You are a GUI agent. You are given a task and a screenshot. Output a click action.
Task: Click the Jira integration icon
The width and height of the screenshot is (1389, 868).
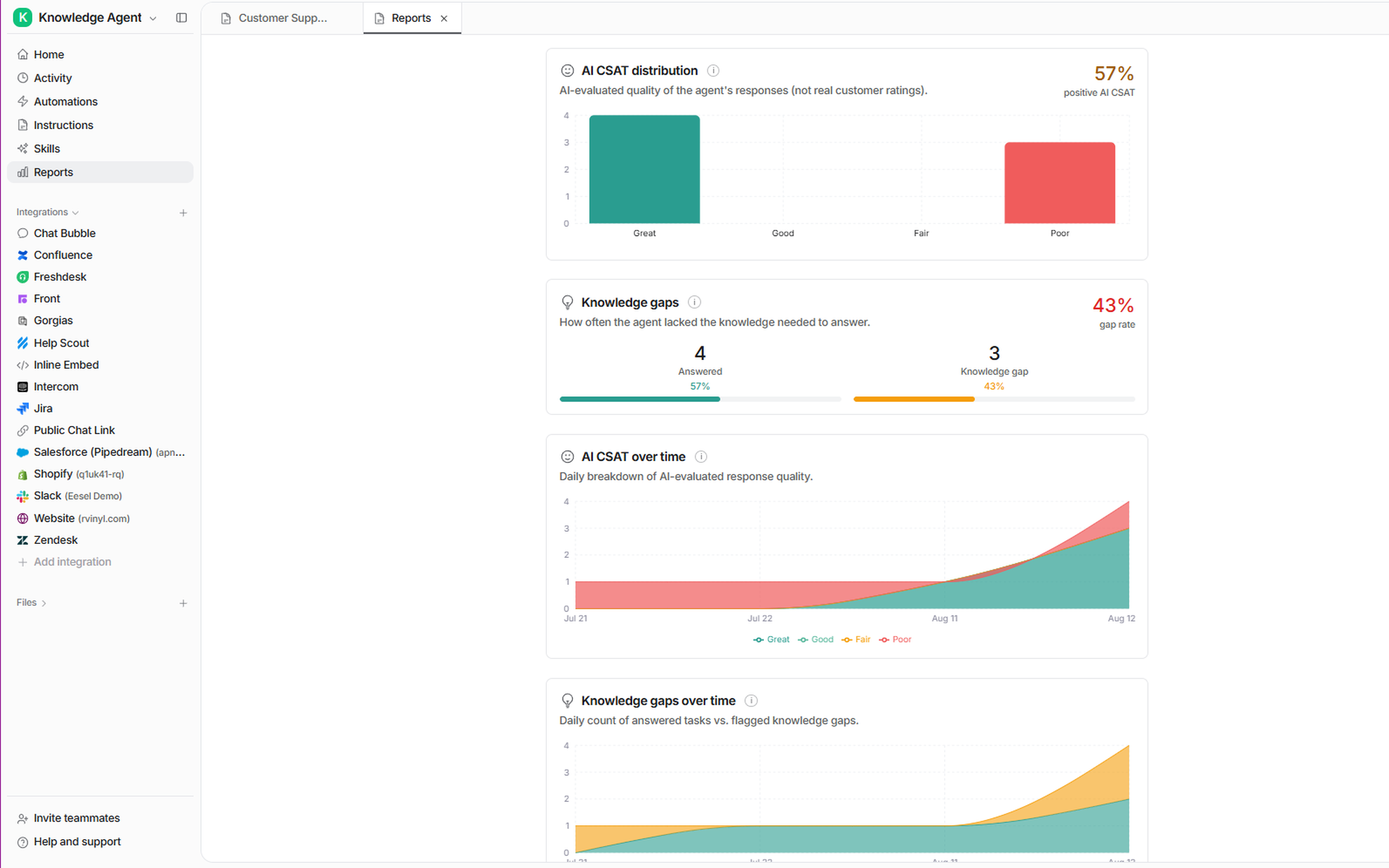(x=23, y=409)
